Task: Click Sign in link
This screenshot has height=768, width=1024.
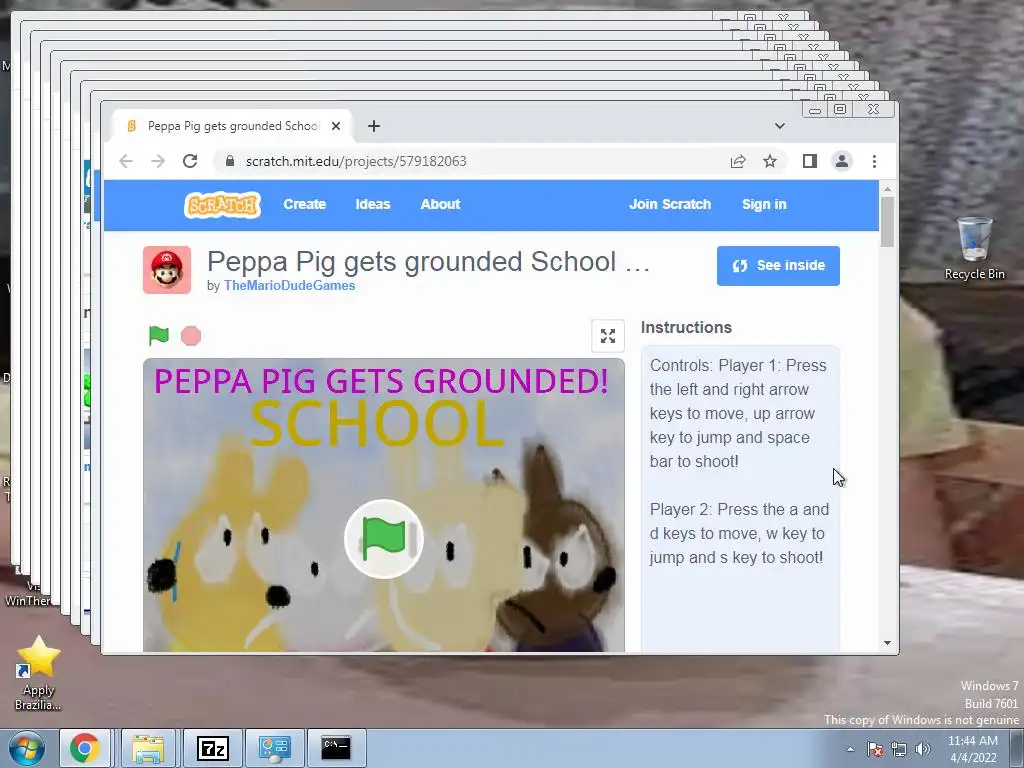Action: [764, 204]
